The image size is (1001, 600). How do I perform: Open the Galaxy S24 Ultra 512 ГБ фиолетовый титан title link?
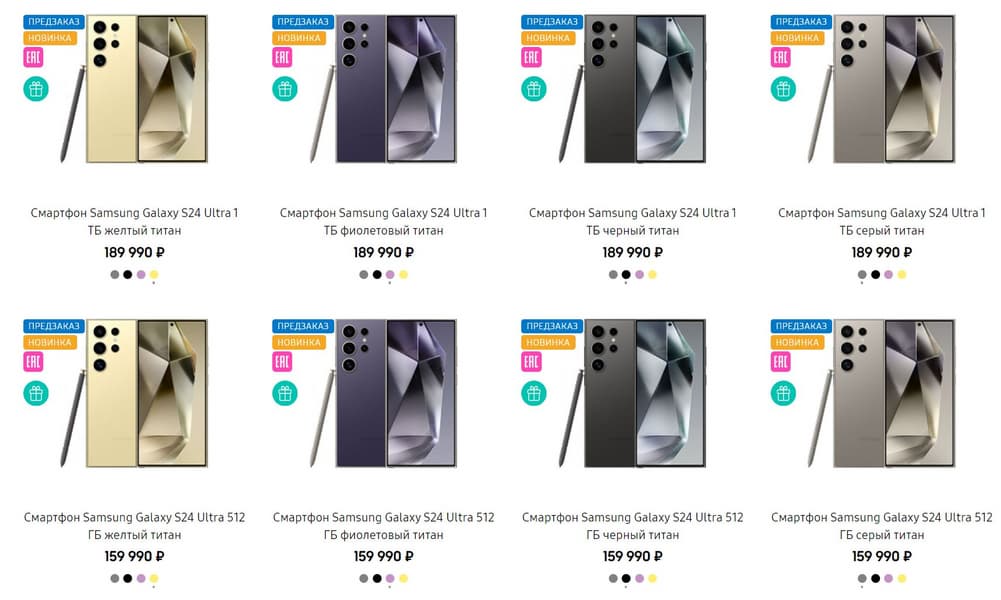(383, 526)
